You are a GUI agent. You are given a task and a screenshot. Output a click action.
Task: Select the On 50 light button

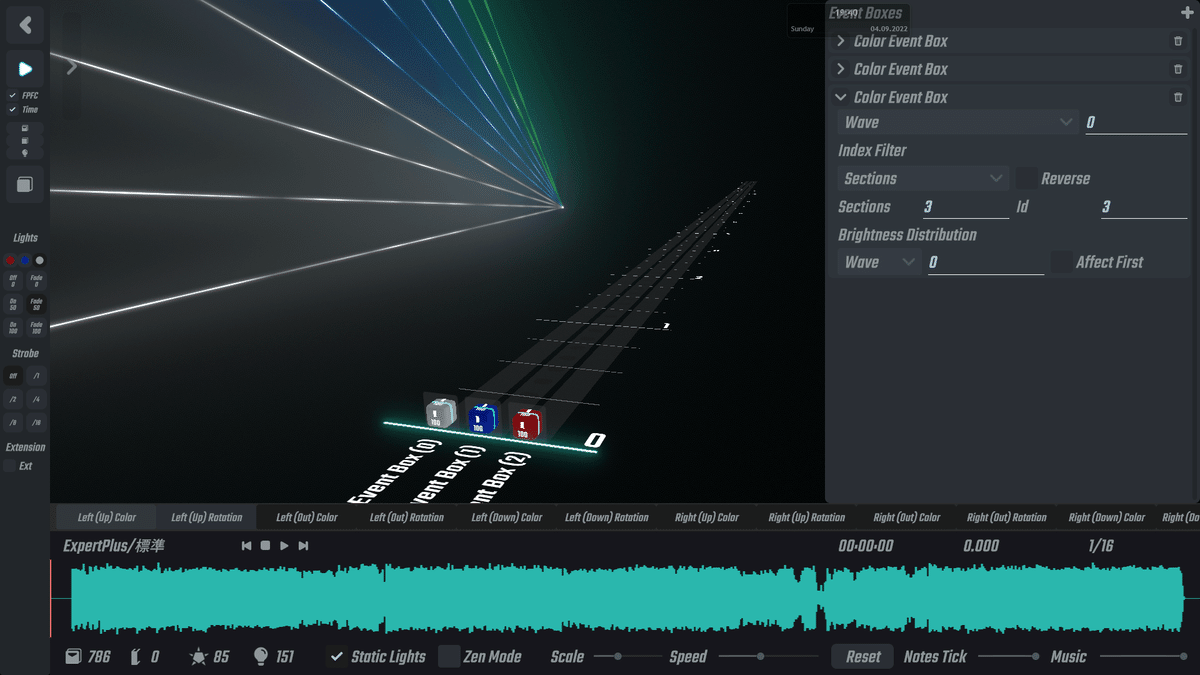click(x=13, y=304)
